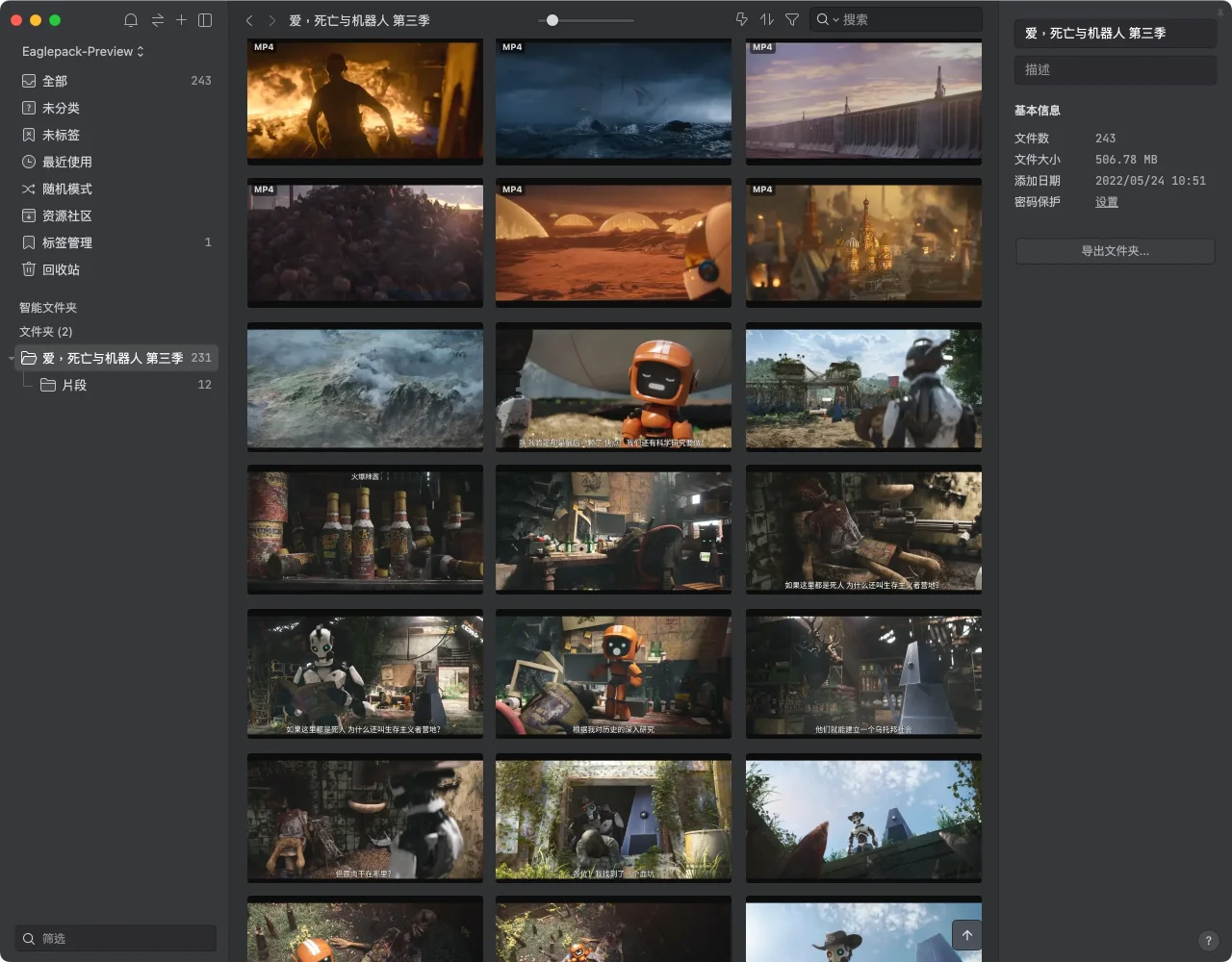Select the white robot reading map thumbnail
This screenshot has height=962, width=1232.
coord(366,673)
